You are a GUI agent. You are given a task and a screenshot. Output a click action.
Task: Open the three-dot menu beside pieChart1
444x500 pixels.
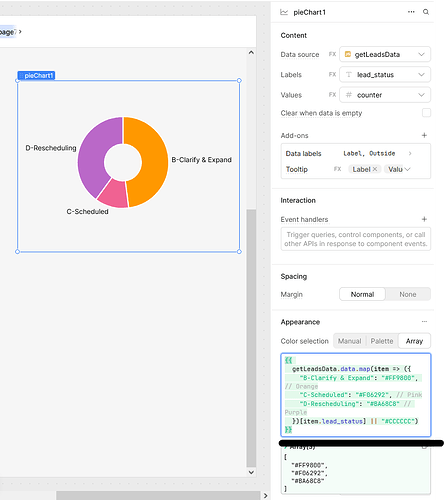[x=411, y=12]
